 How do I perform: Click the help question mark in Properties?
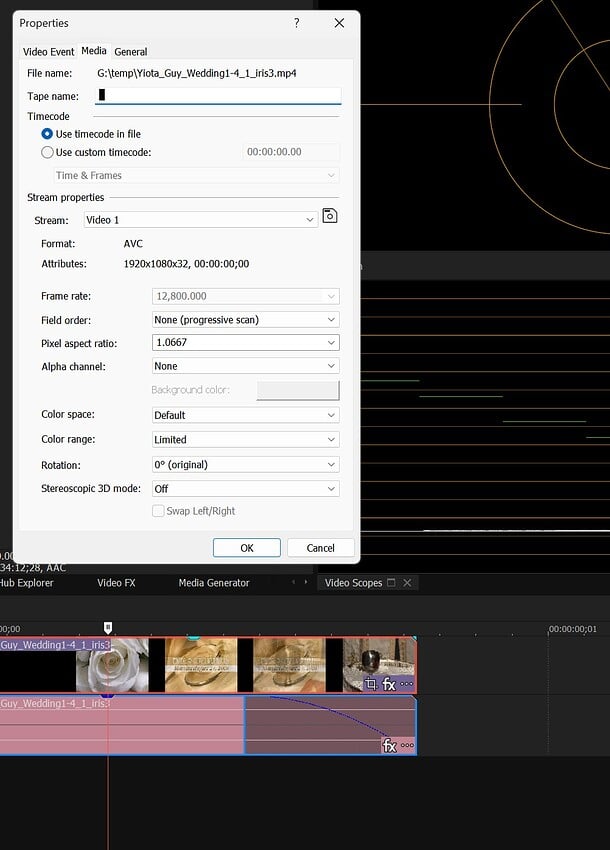296,23
